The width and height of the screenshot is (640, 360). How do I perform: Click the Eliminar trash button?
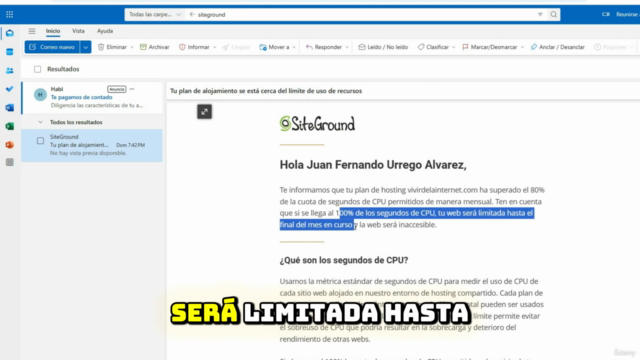click(x=112, y=47)
